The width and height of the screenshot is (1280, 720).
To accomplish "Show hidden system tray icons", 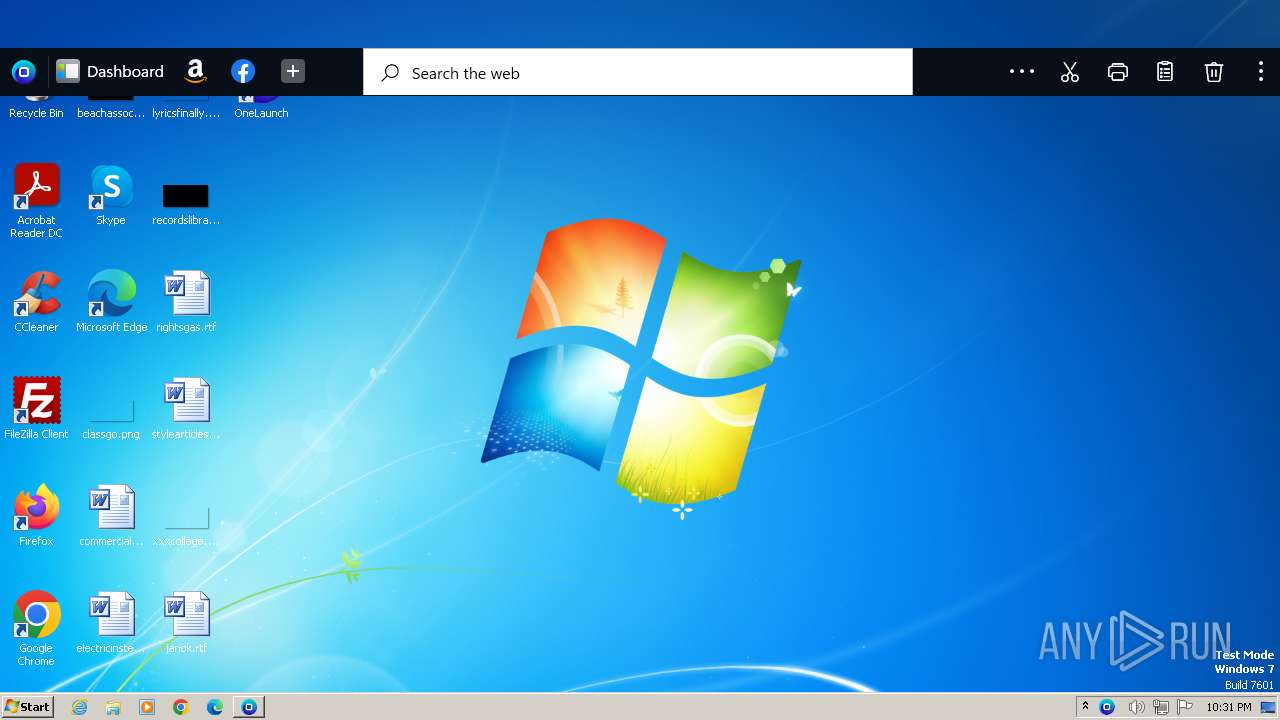I will pos(1085,707).
